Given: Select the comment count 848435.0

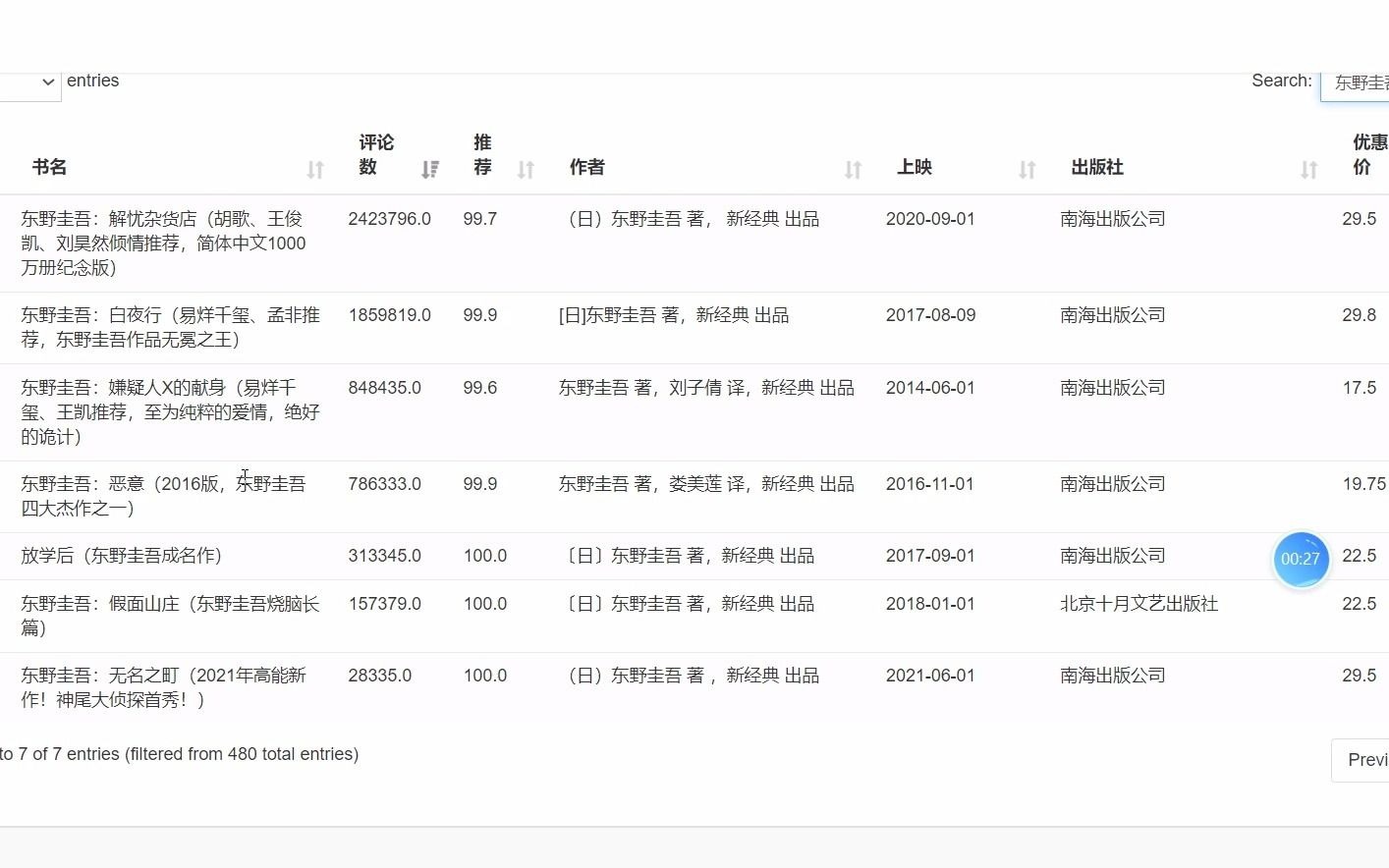Looking at the screenshot, I should click(385, 388).
